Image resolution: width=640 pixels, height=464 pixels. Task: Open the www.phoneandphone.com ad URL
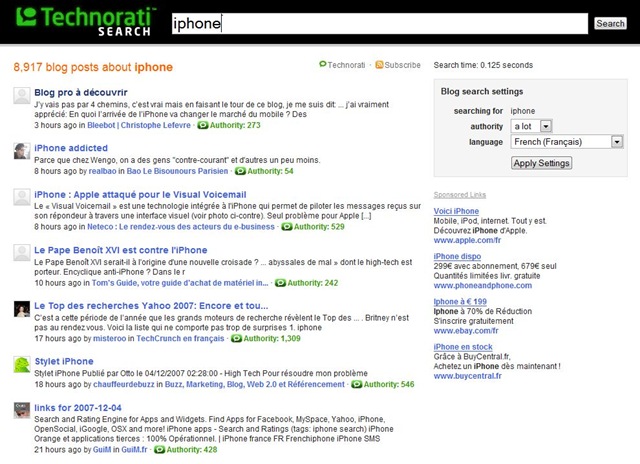(x=482, y=286)
